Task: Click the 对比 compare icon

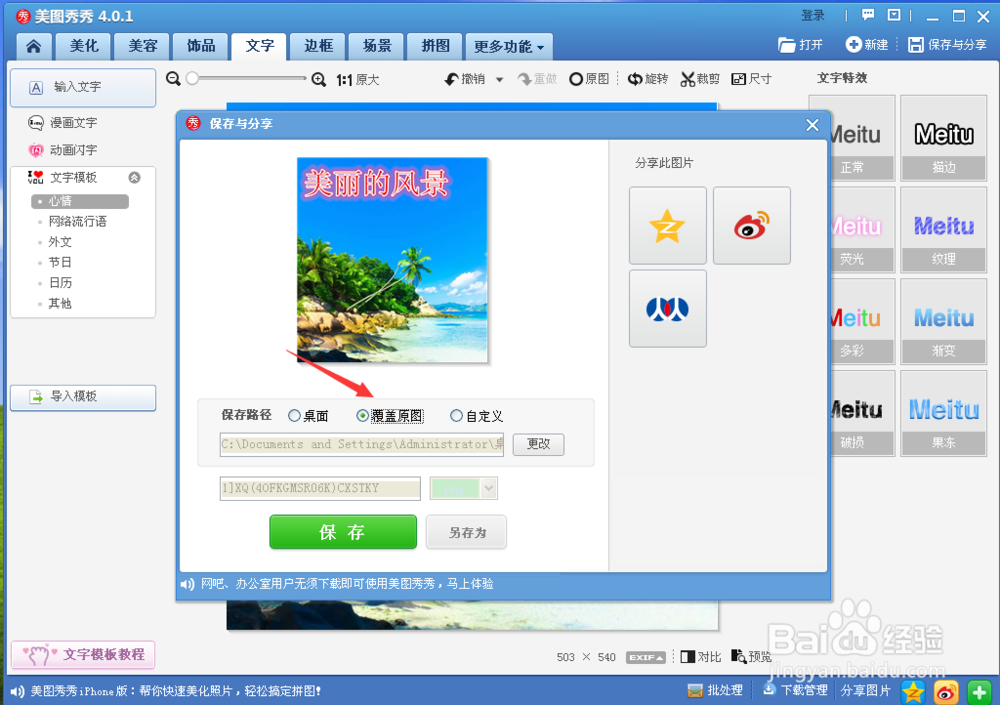Action: pyautogui.click(x=688, y=657)
